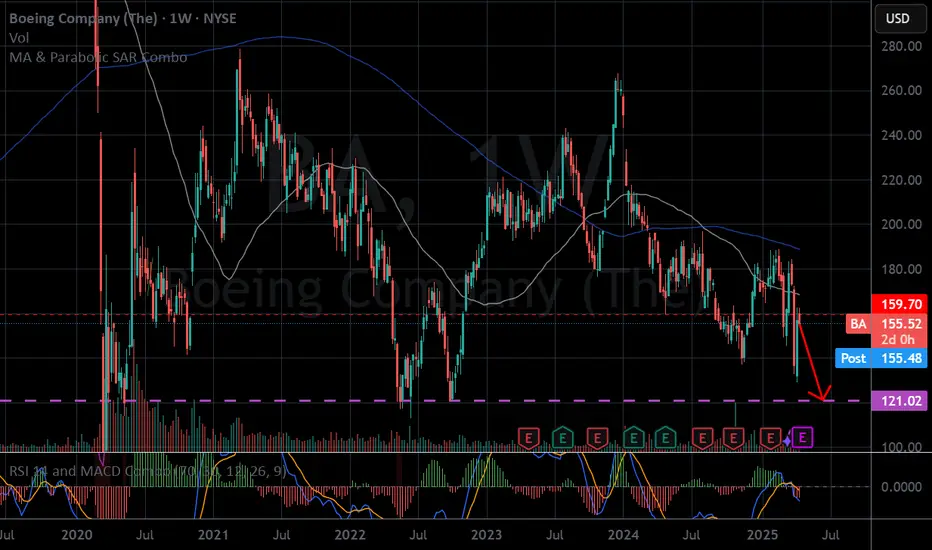Click the 200.00 price axis label
Viewport: 932px width, 550px height.
(x=901, y=224)
